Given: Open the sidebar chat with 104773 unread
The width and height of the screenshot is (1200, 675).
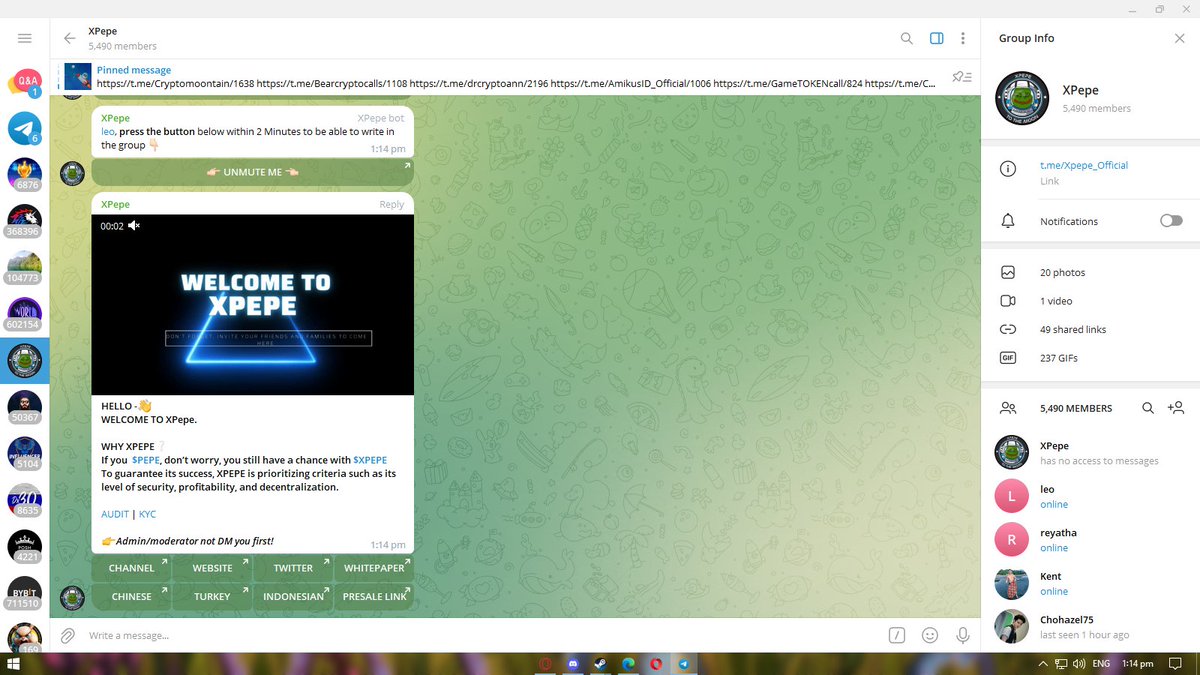Looking at the screenshot, I should tap(24, 266).
